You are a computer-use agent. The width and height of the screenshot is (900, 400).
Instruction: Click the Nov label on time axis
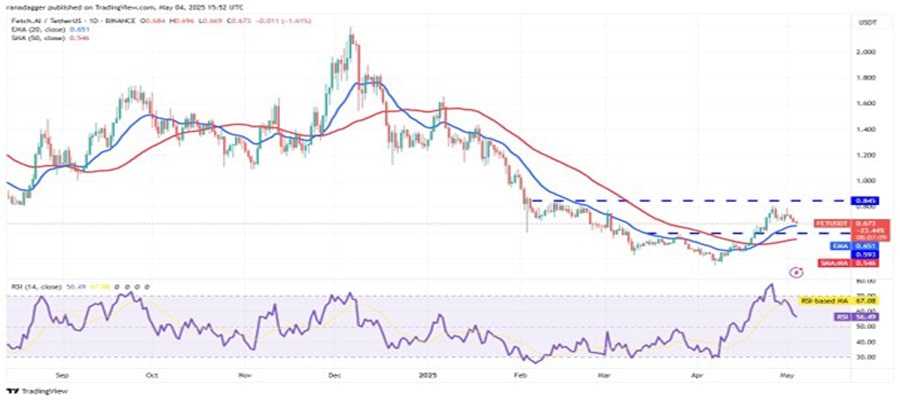click(245, 376)
